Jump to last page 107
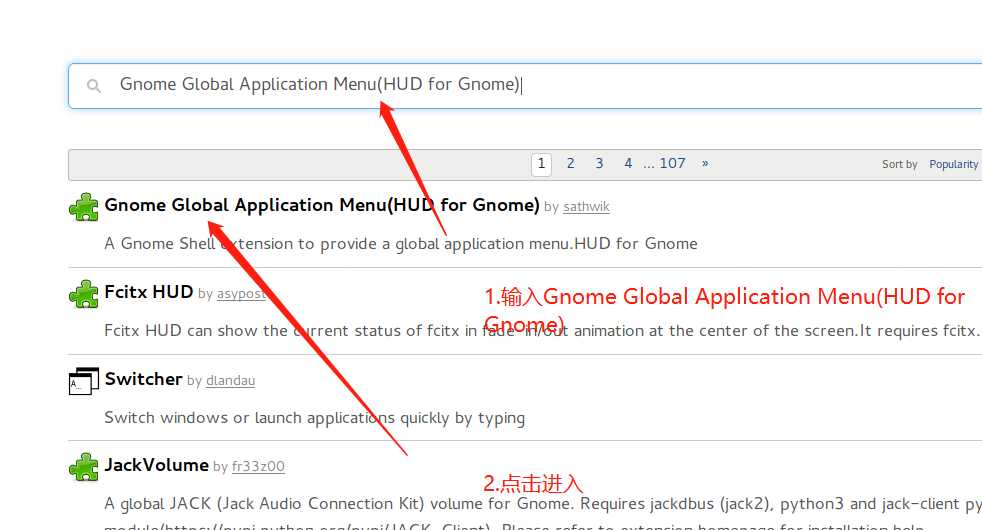Image resolution: width=982 pixels, height=530 pixels. click(x=673, y=164)
